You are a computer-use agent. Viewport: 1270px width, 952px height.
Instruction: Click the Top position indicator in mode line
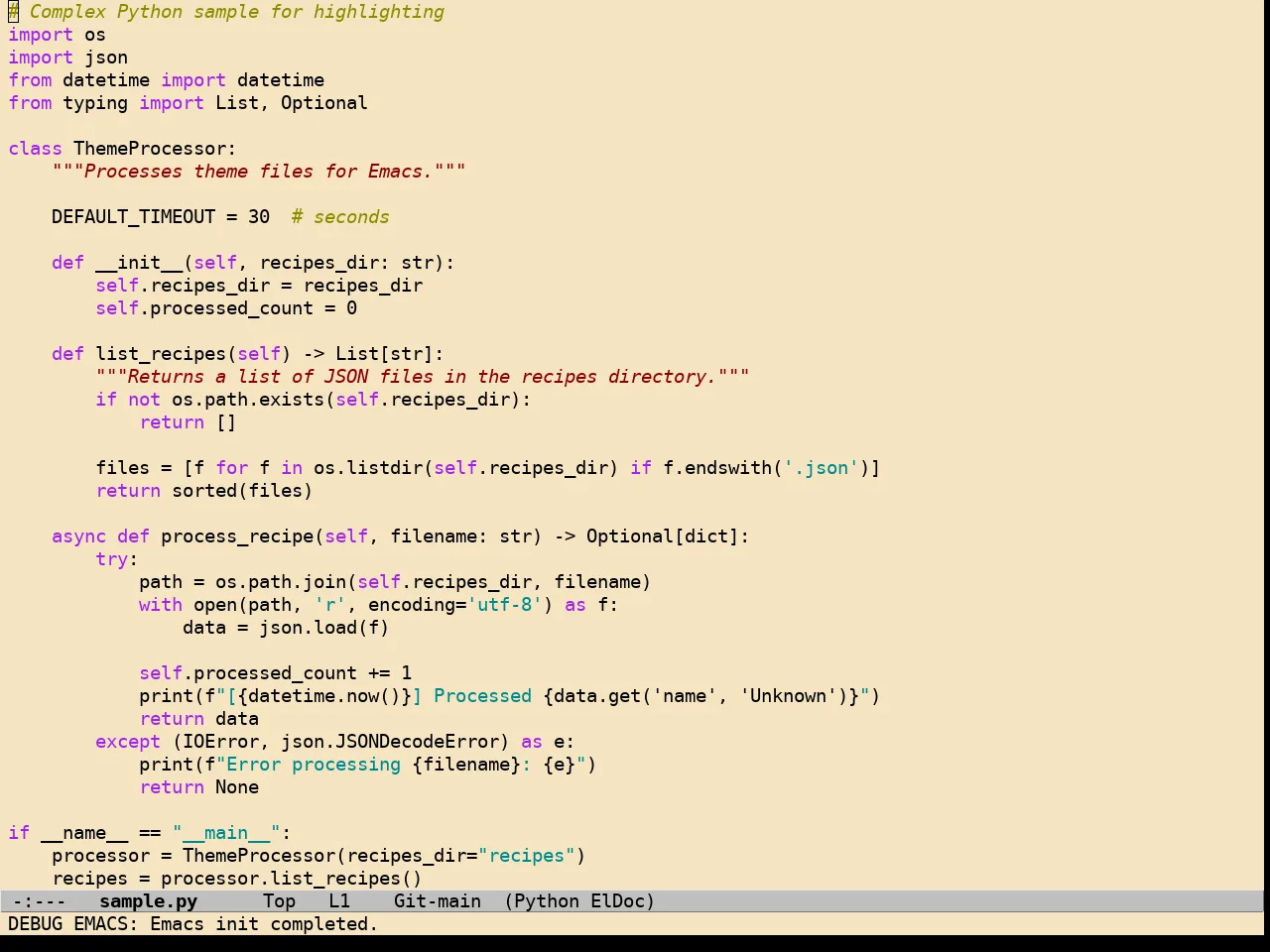(279, 901)
